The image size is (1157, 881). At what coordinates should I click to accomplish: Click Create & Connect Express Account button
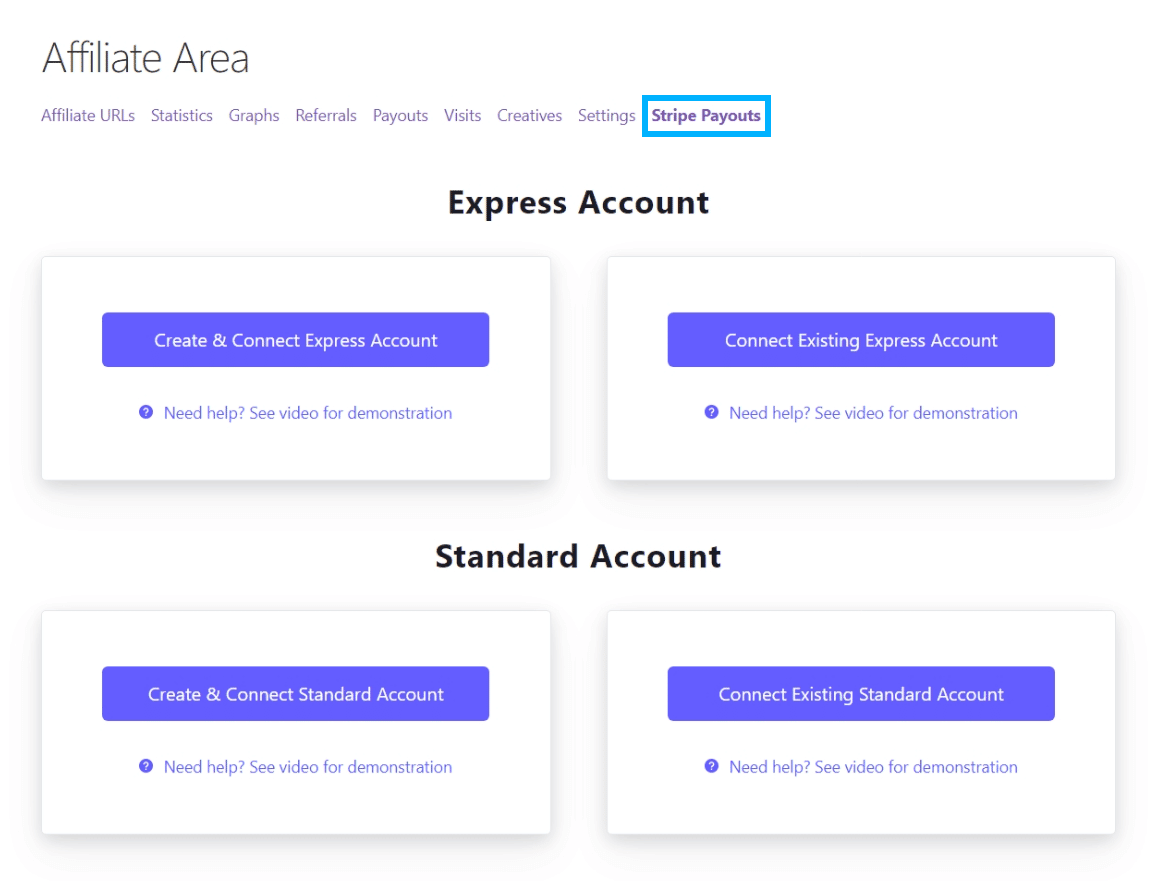coord(295,339)
